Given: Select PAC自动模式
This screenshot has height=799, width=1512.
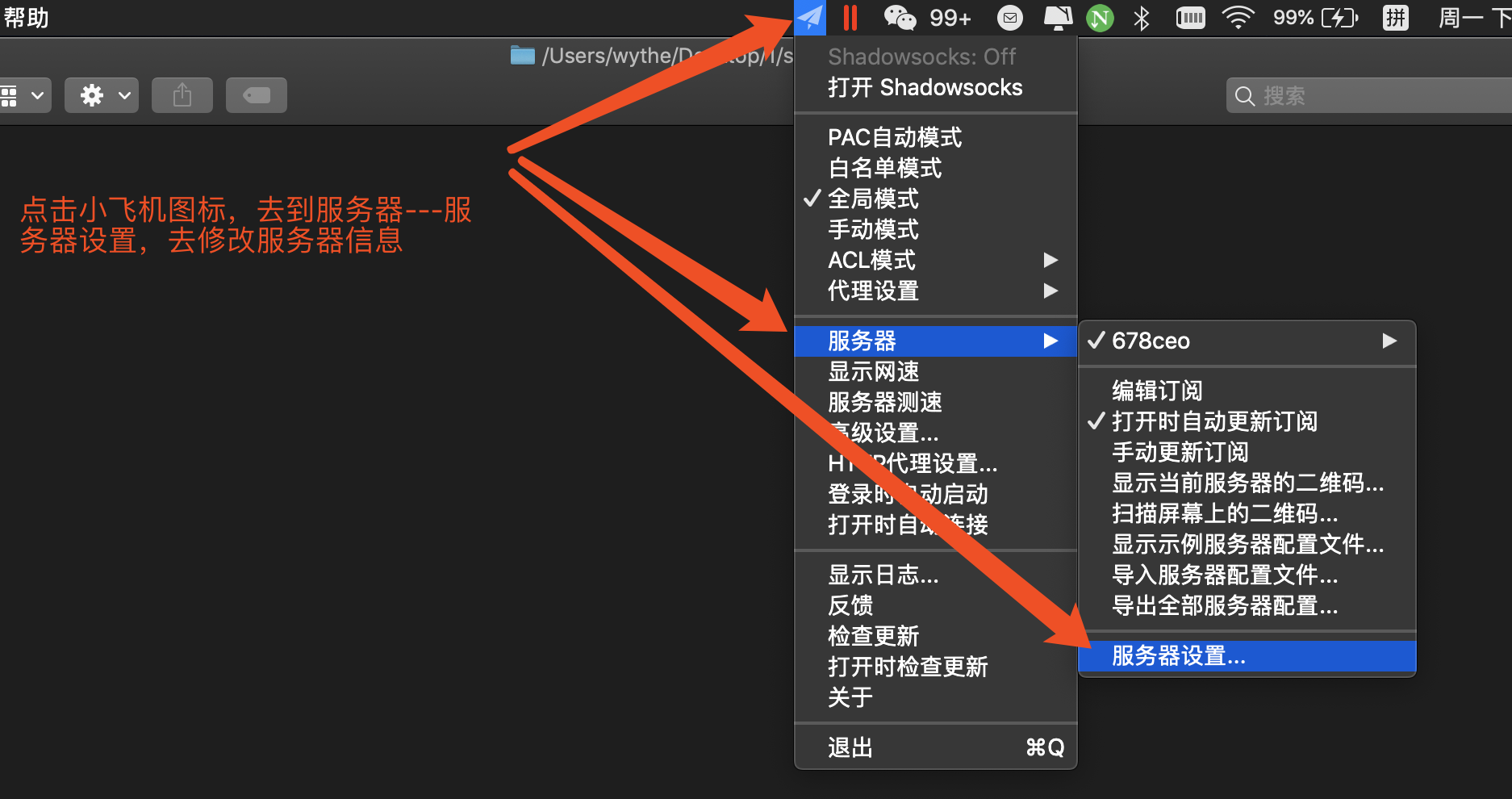Looking at the screenshot, I should (x=936, y=137).
